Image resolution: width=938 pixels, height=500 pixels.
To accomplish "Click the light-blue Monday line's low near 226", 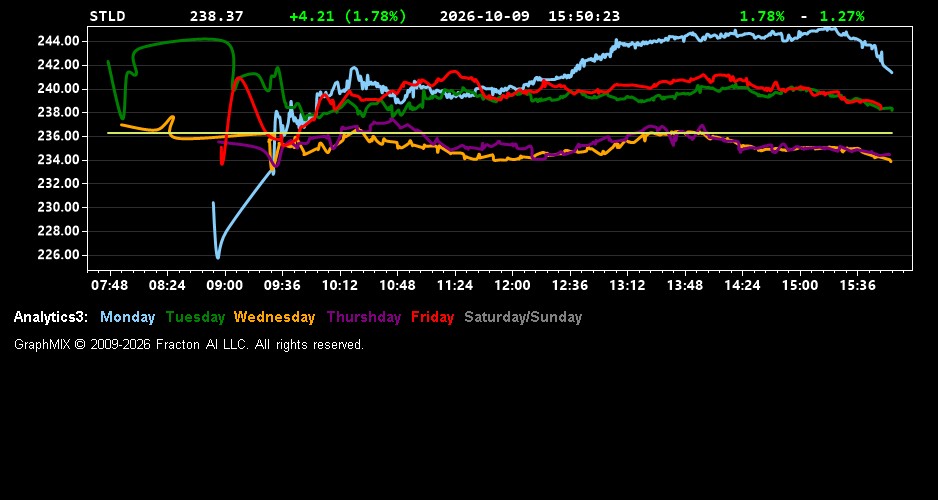I will pyautogui.click(x=218, y=257).
